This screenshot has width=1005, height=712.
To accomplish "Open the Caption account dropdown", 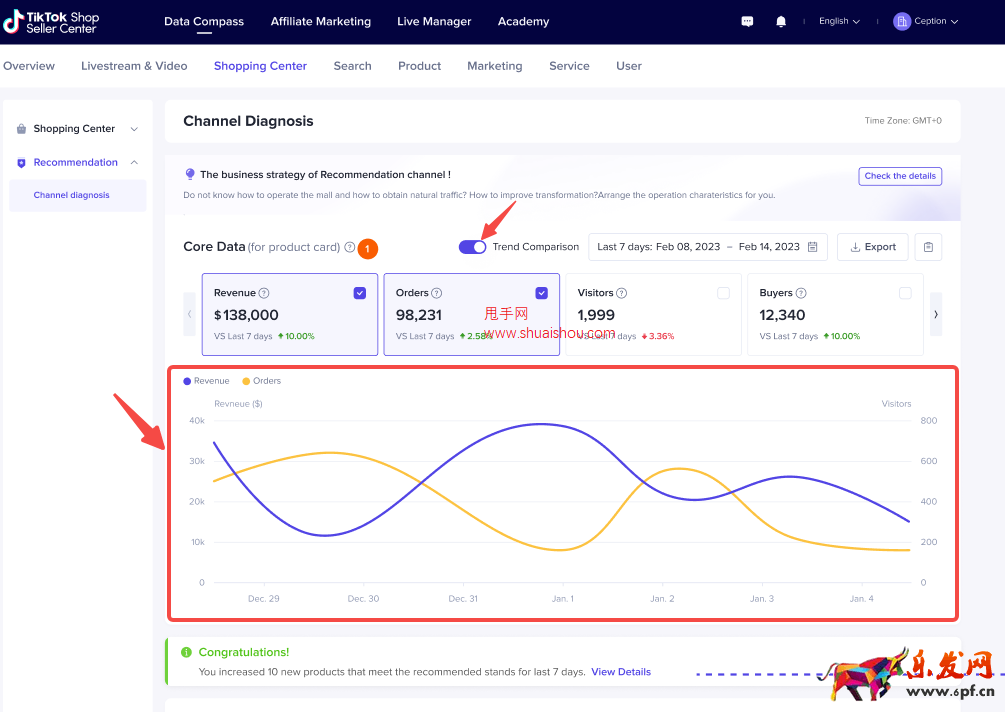I will [936, 21].
